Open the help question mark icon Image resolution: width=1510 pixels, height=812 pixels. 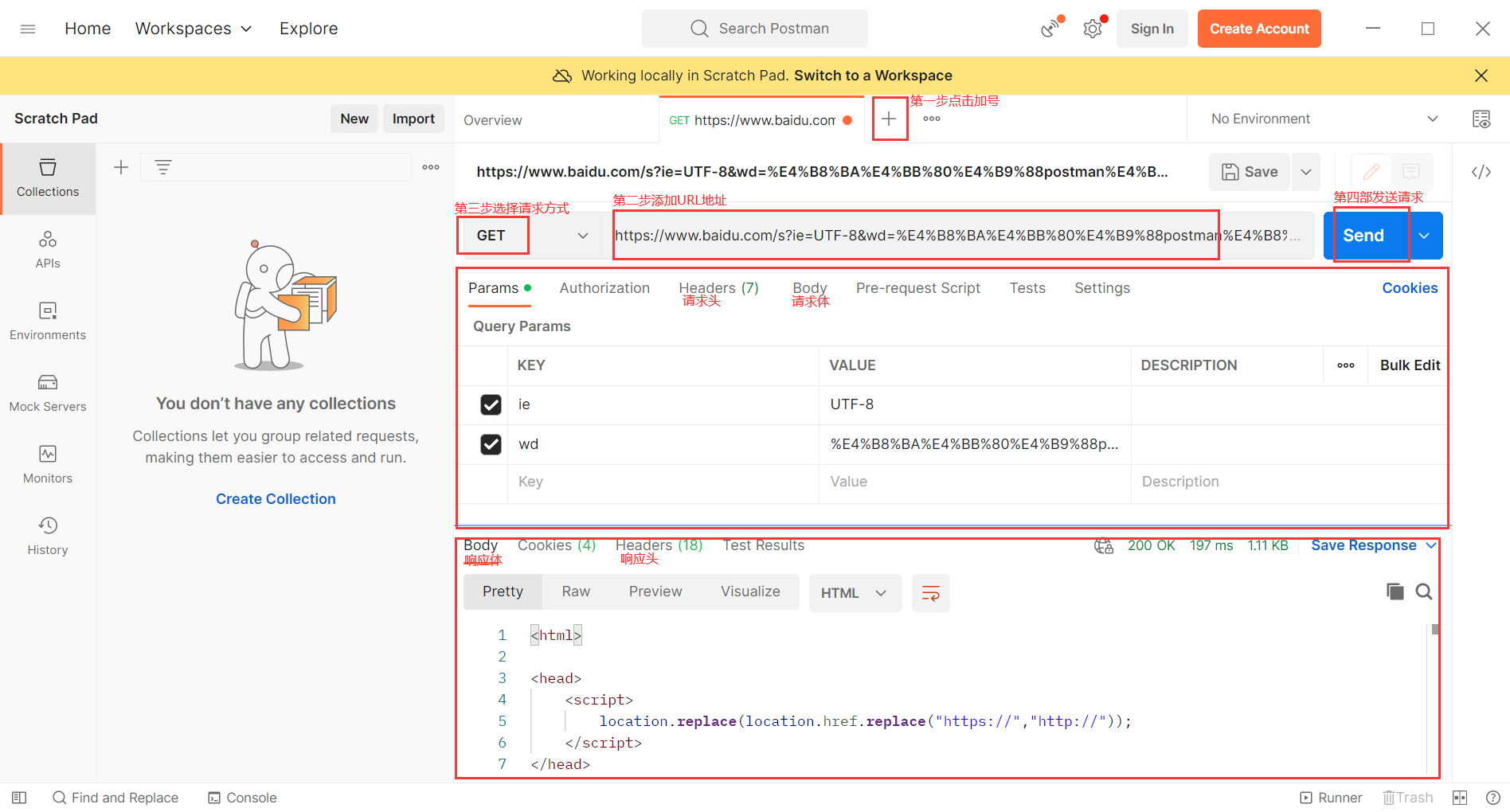point(1493,798)
